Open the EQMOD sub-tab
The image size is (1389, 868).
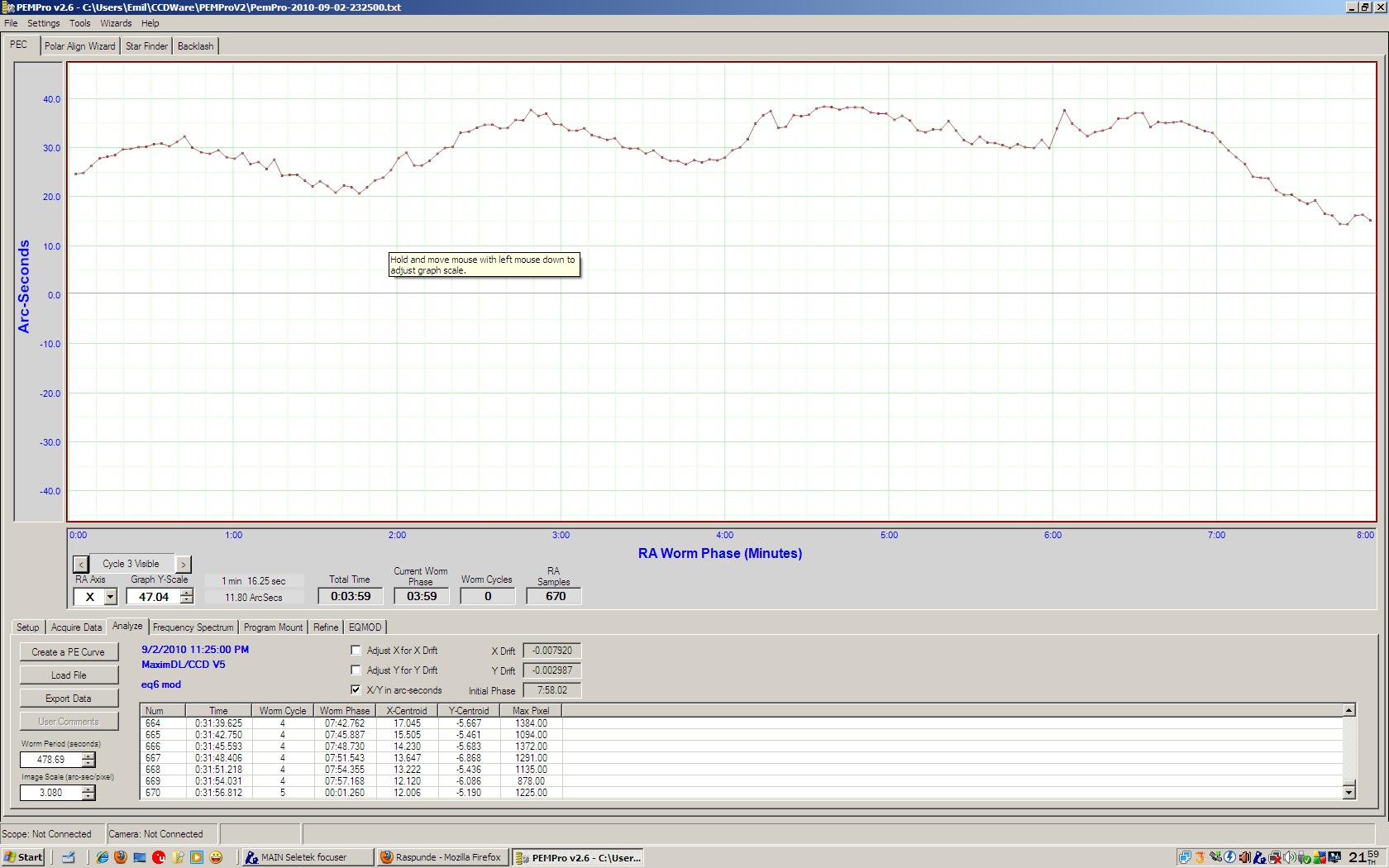coord(365,627)
